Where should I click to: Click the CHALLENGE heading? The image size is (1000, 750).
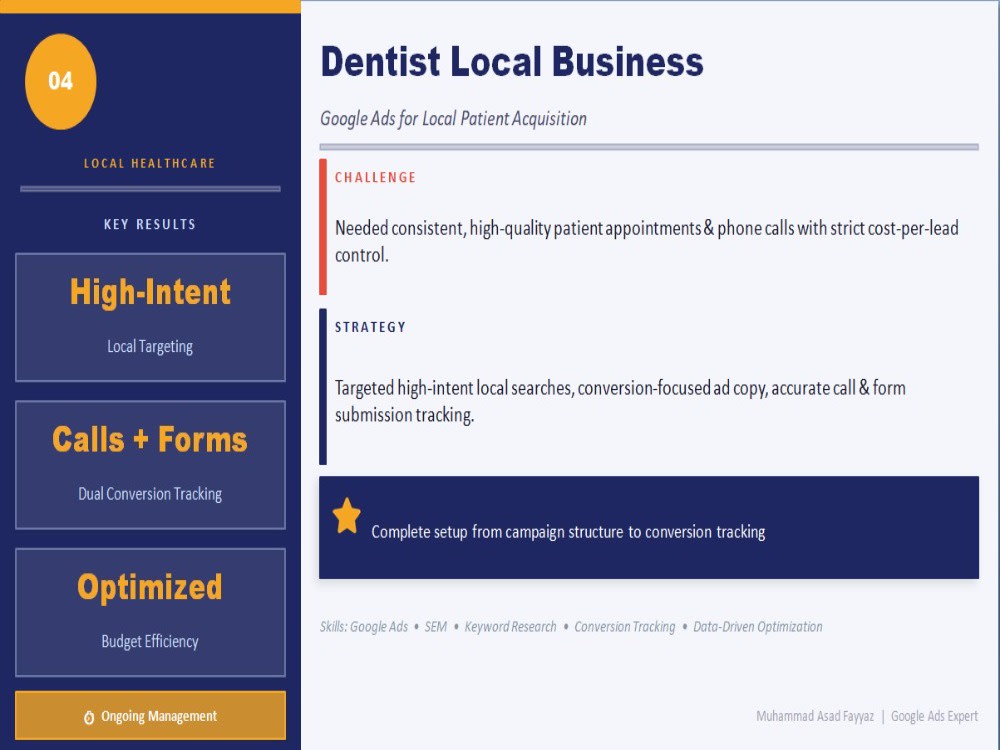click(x=376, y=177)
